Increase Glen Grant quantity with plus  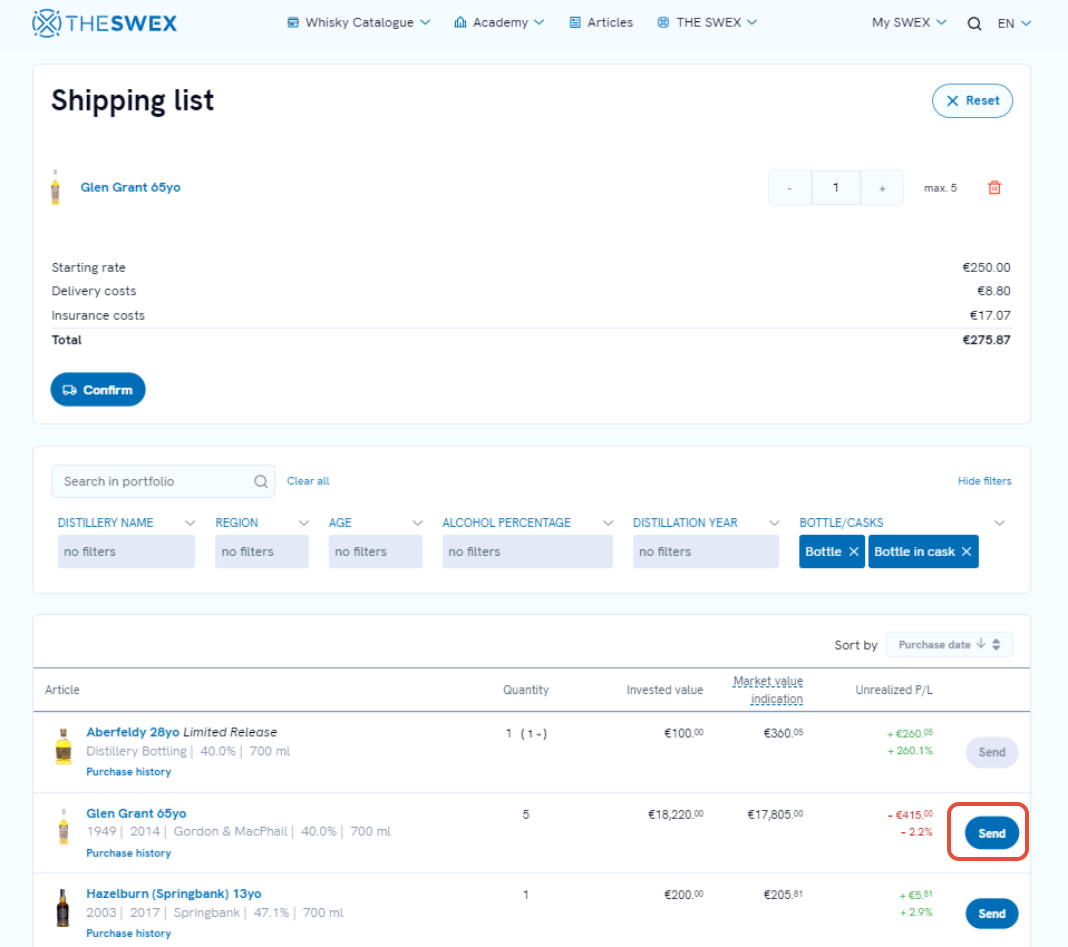[x=882, y=188]
